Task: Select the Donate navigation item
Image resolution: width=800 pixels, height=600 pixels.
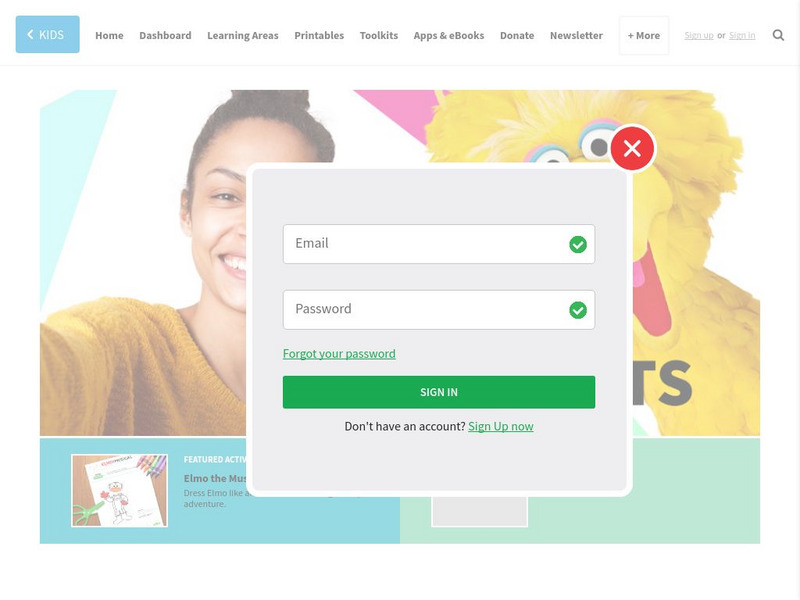Action: point(517,35)
